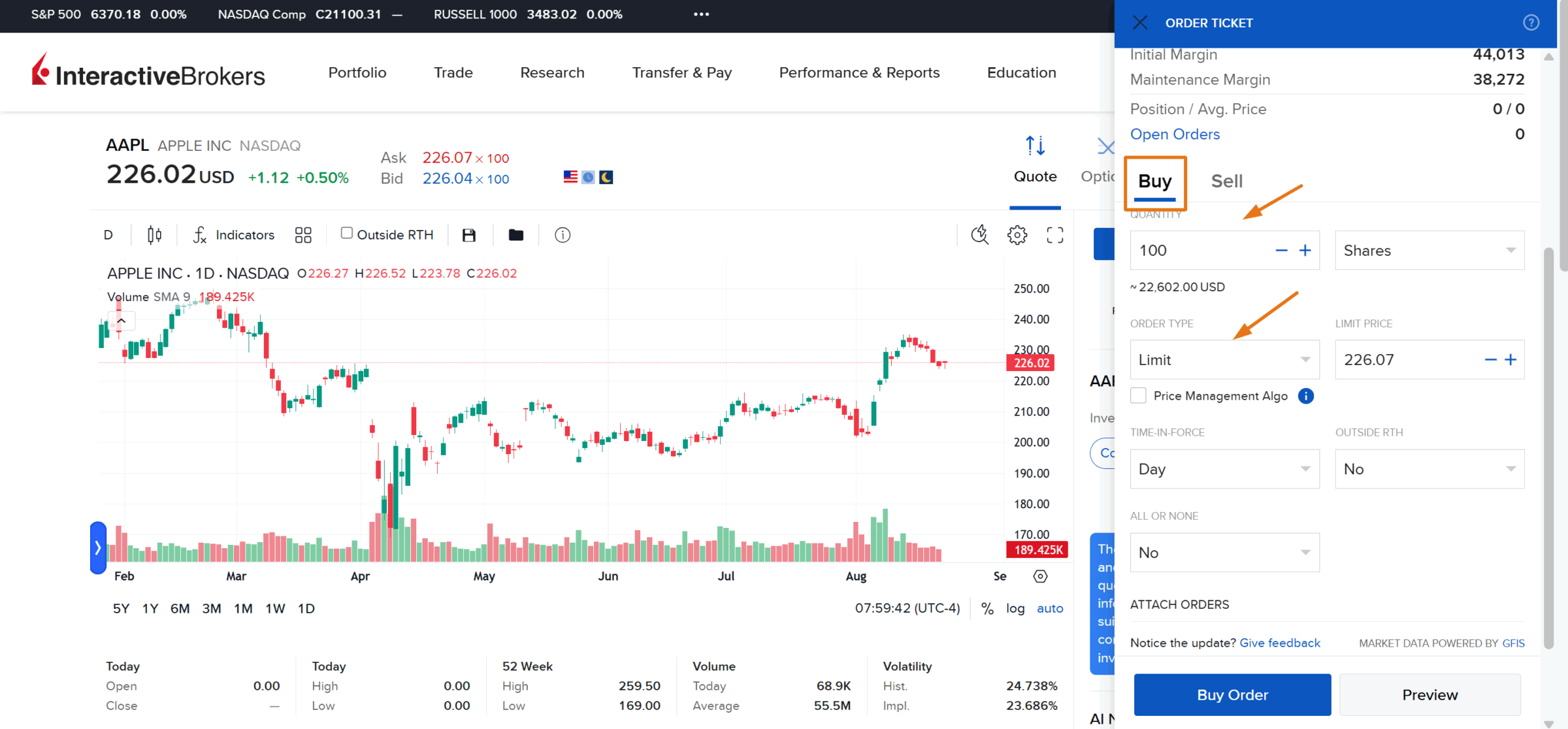This screenshot has height=729, width=1568.
Task: Decrease quantity with minus button
Action: click(1281, 250)
